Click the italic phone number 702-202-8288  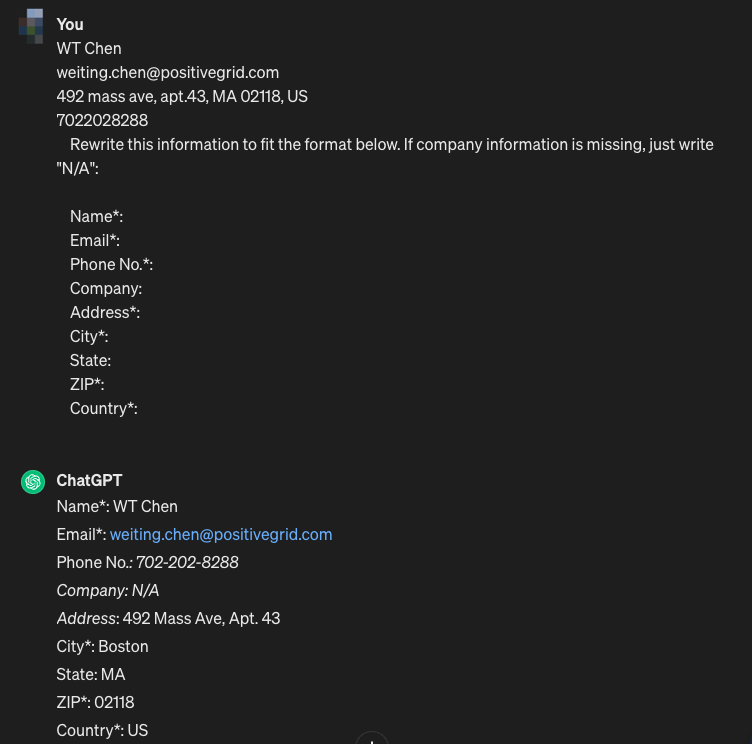(187, 563)
